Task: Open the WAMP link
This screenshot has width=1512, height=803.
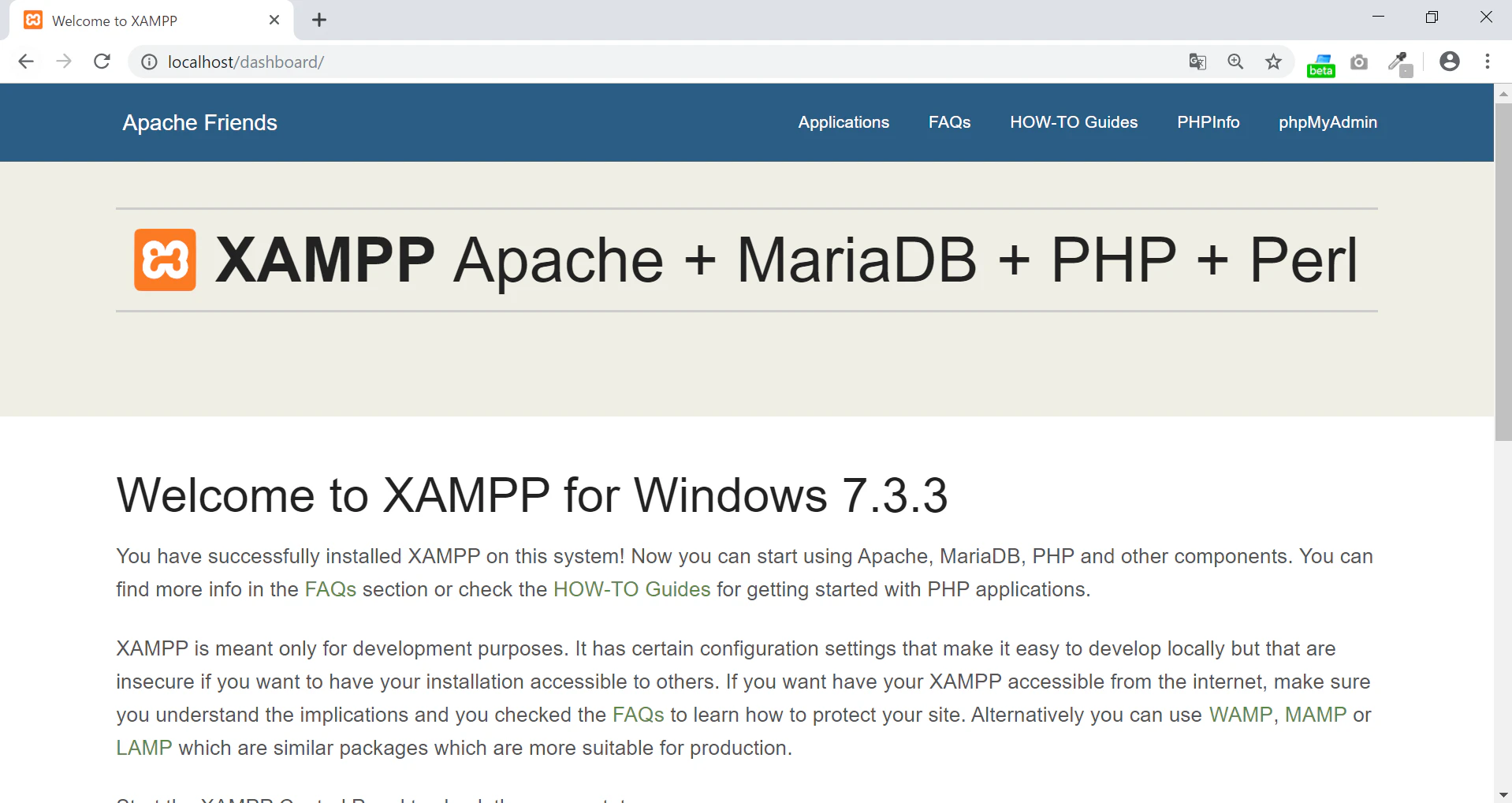Action: coord(1241,715)
